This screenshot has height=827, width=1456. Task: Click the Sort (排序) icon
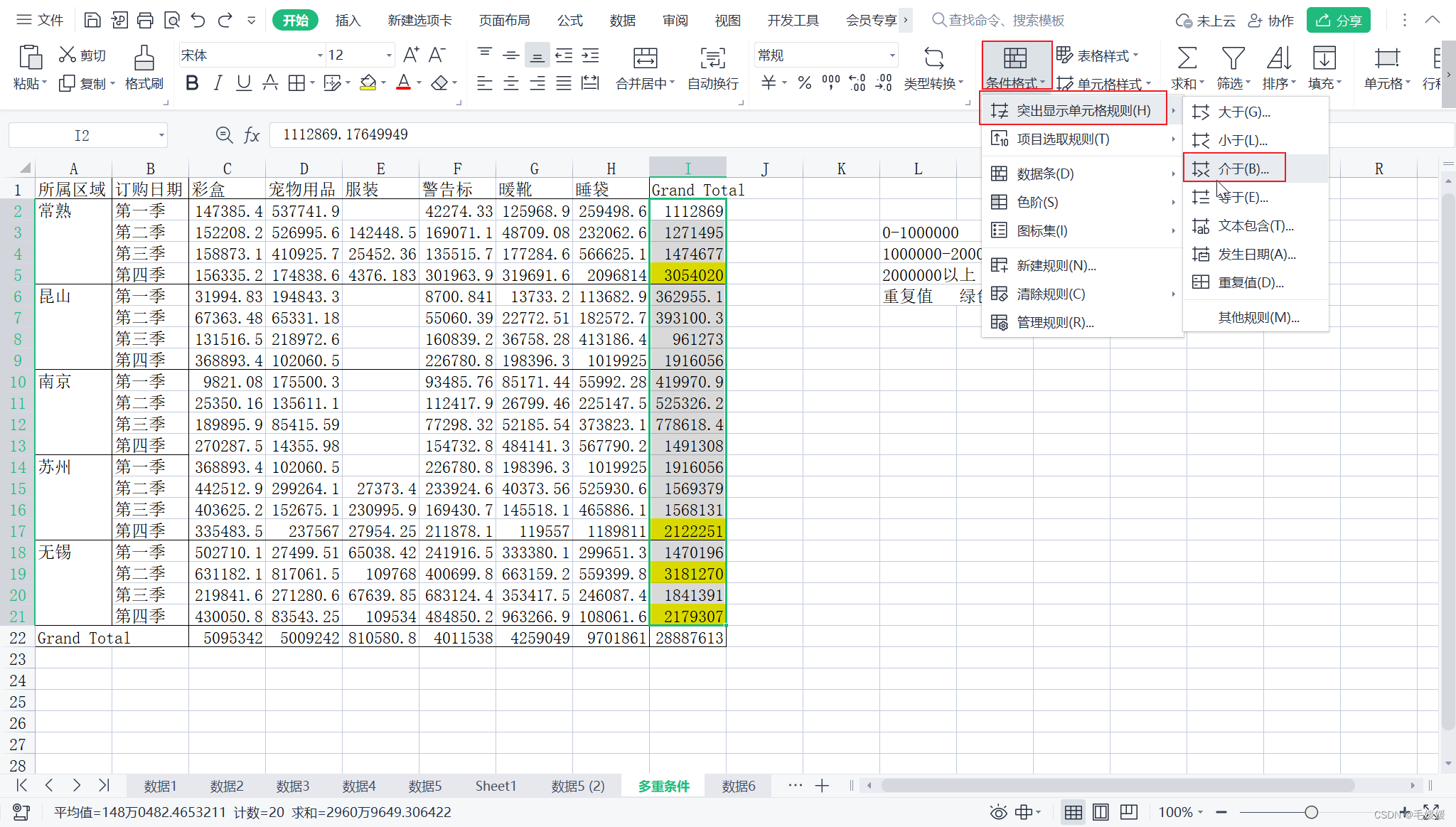tap(1278, 58)
